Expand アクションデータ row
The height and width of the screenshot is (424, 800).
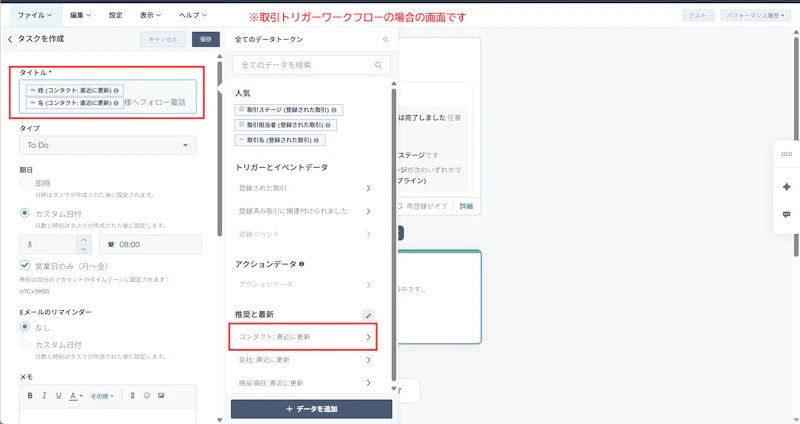click(x=305, y=285)
